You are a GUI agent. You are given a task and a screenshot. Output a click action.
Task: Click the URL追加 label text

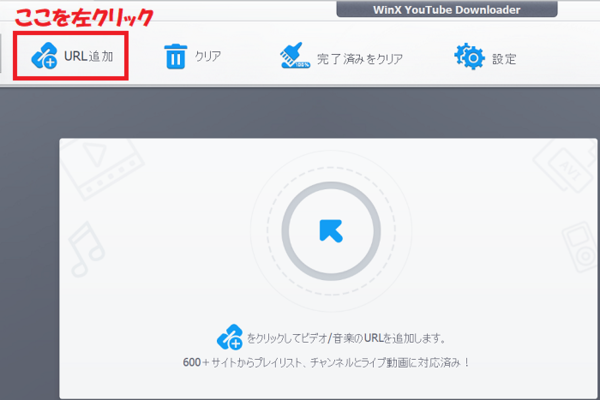(x=88, y=56)
